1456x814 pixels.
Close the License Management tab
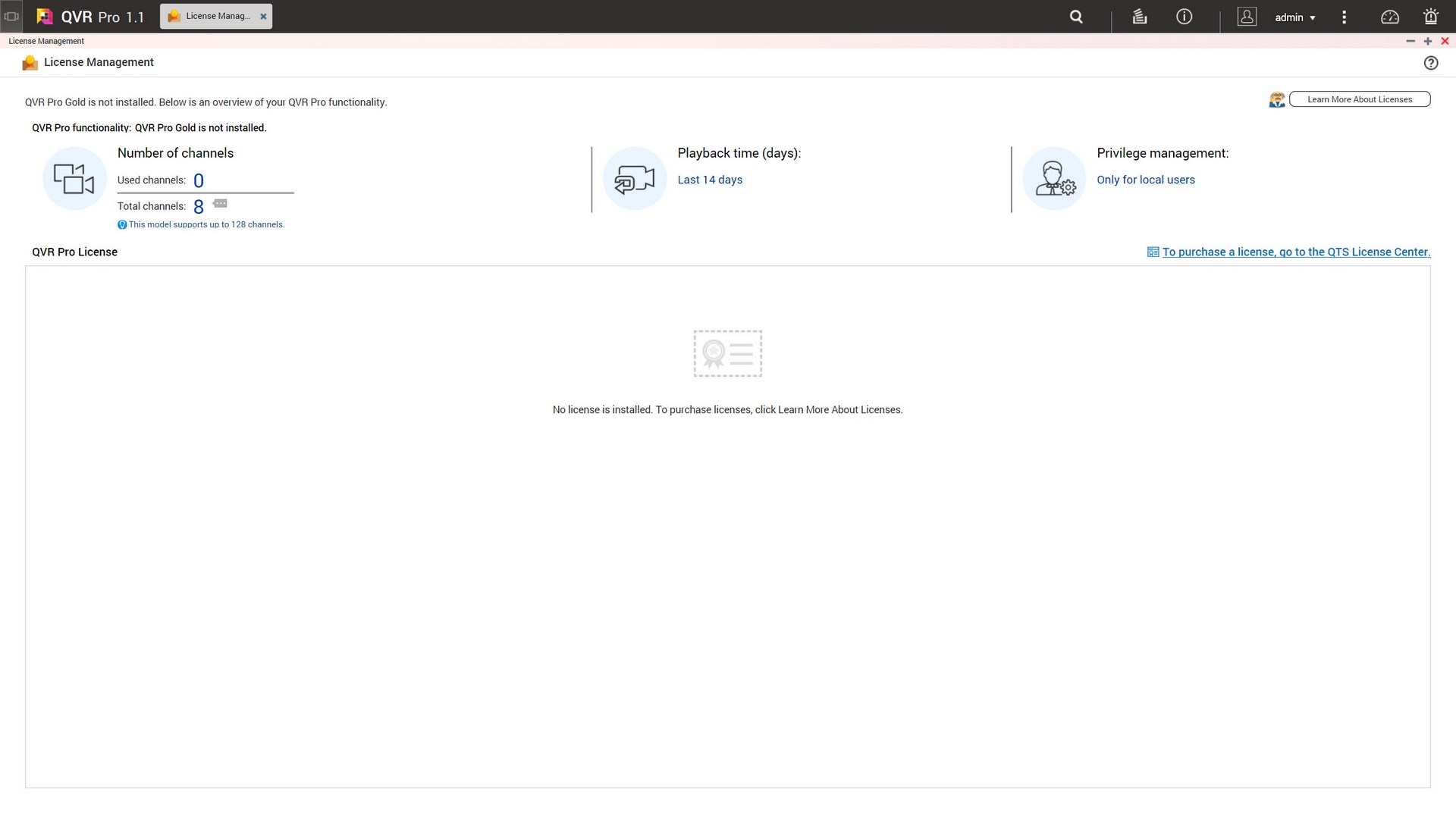[x=263, y=16]
